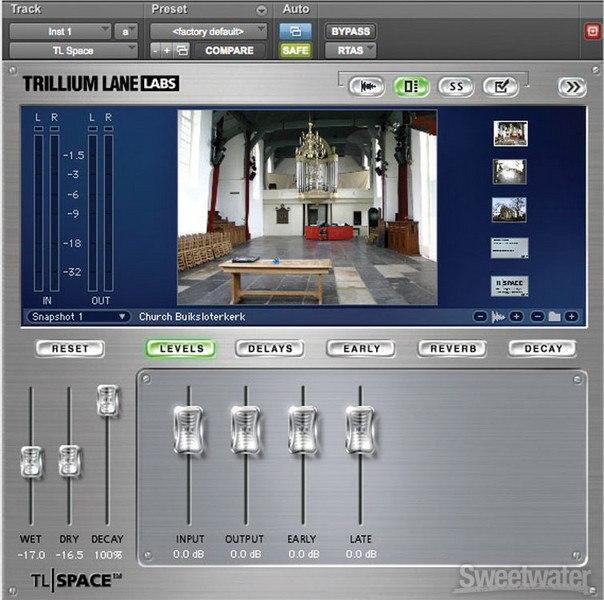Open the TL Space plug-in selector dropdown
The width and height of the screenshot is (604, 600).
click(x=74, y=50)
